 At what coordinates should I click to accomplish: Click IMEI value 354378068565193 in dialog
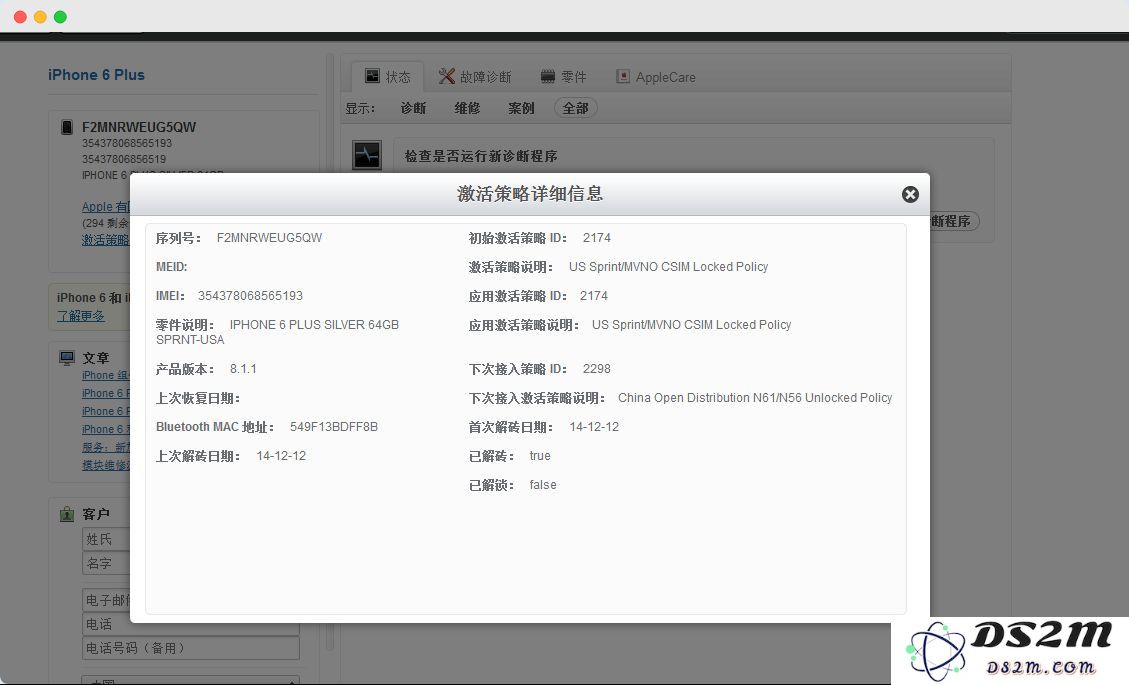(x=251, y=295)
